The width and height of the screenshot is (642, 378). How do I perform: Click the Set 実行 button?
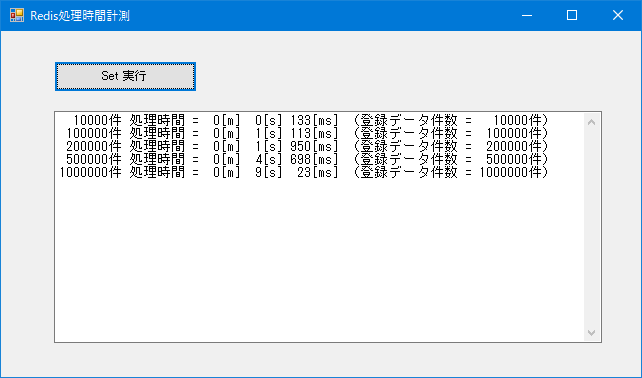click(125, 76)
